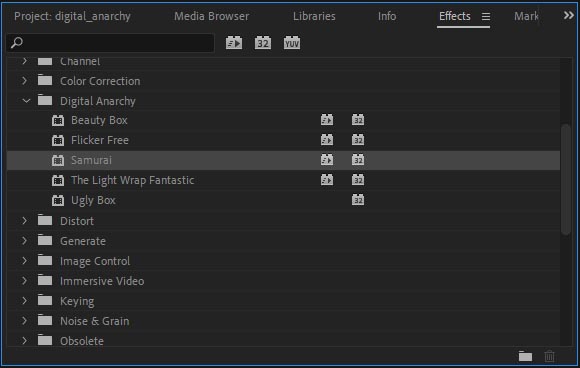Click Light Wrap Fantastic accelerated badge
The width and height of the screenshot is (580, 368).
[327, 180]
